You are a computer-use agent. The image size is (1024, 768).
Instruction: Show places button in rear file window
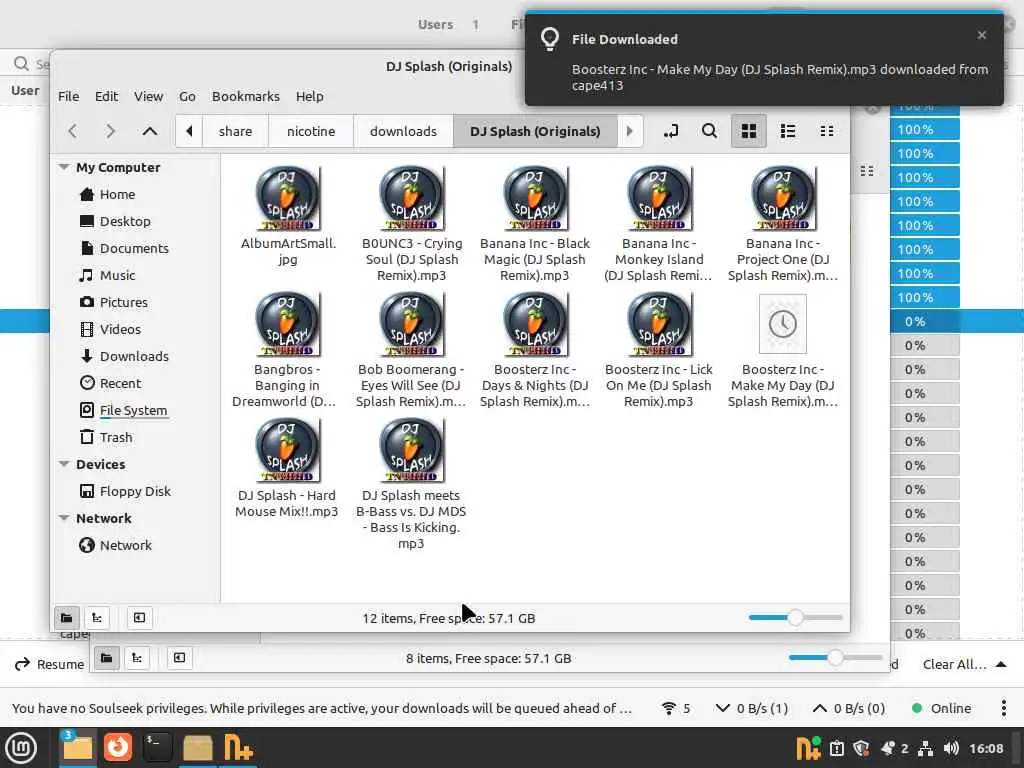coord(106,658)
